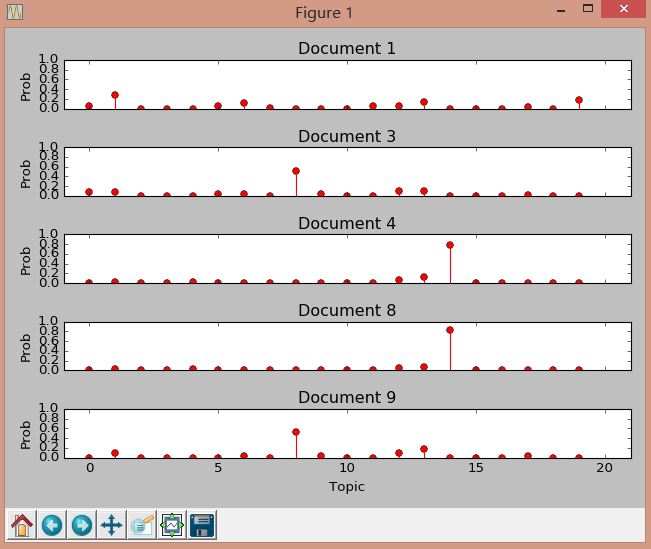Image resolution: width=651 pixels, height=549 pixels.
Task: Click the 'Prob' label of Document 1 plot
Action: pyautogui.click(x=26, y=87)
